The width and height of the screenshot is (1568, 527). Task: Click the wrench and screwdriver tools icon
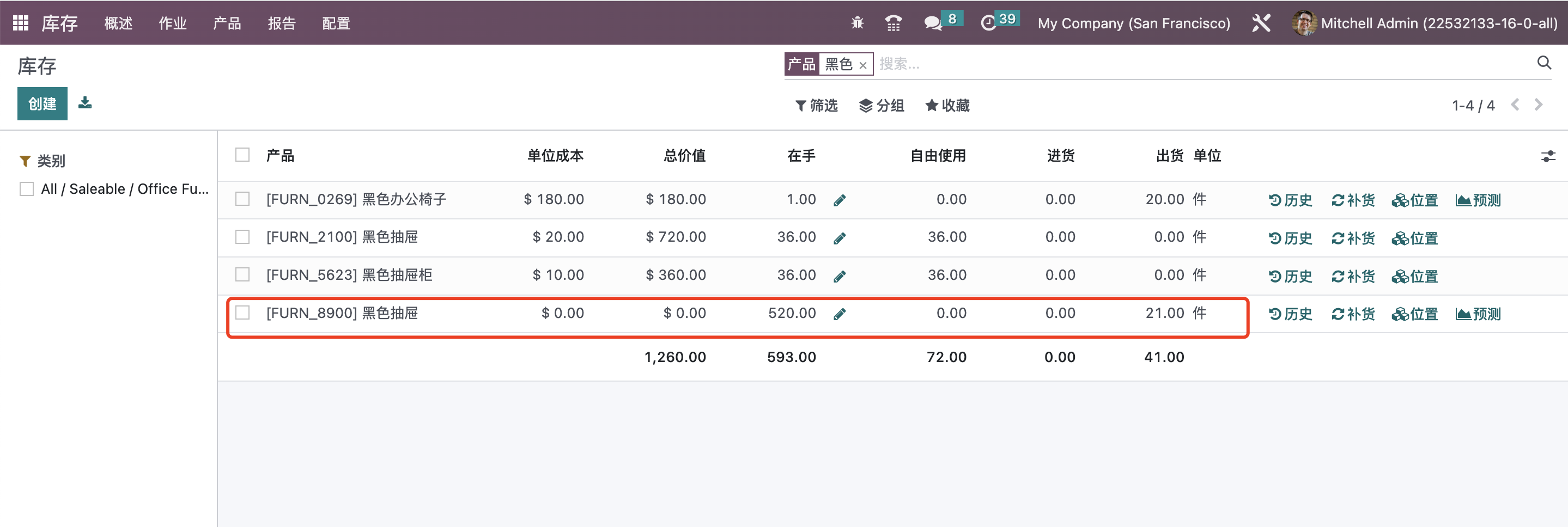tap(1261, 23)
